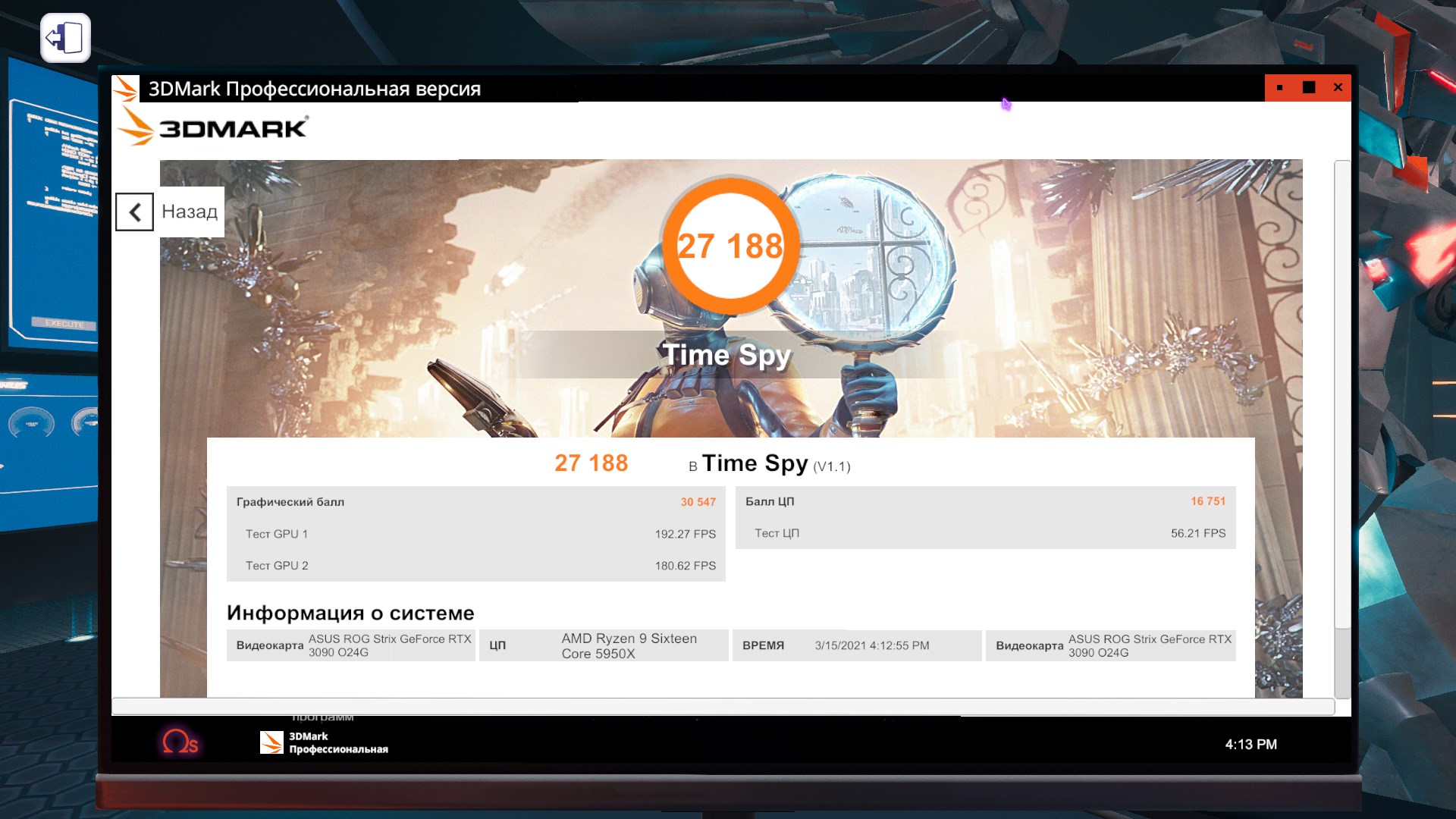Viewport: 1456px width, 819px height.
Task: Select the Тест ЦП row
Action: pyautogui.click(x=985, y=533)
